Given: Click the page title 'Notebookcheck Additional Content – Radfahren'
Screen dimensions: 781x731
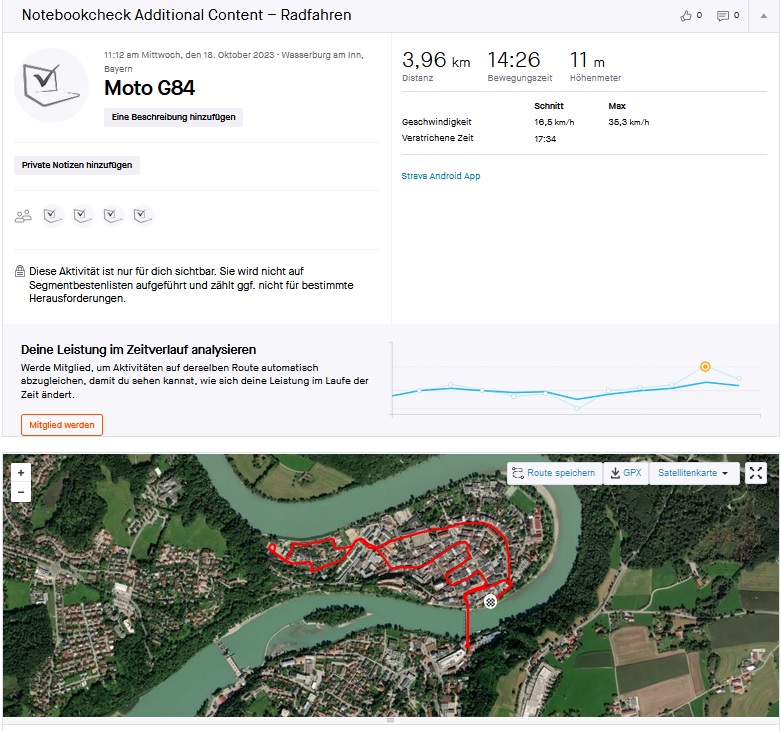Looking at the screenshot, I should point(187,15).
